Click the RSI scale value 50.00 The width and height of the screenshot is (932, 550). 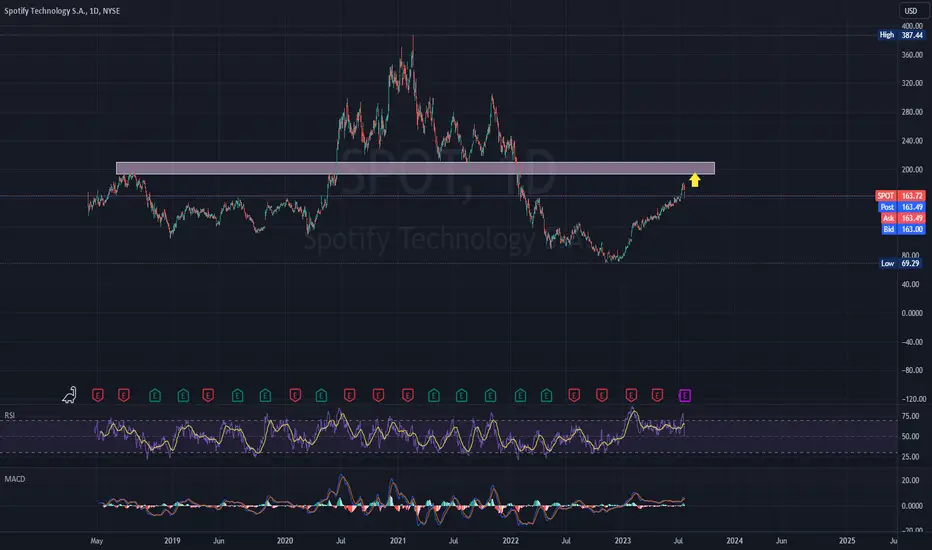click(910, 436)
